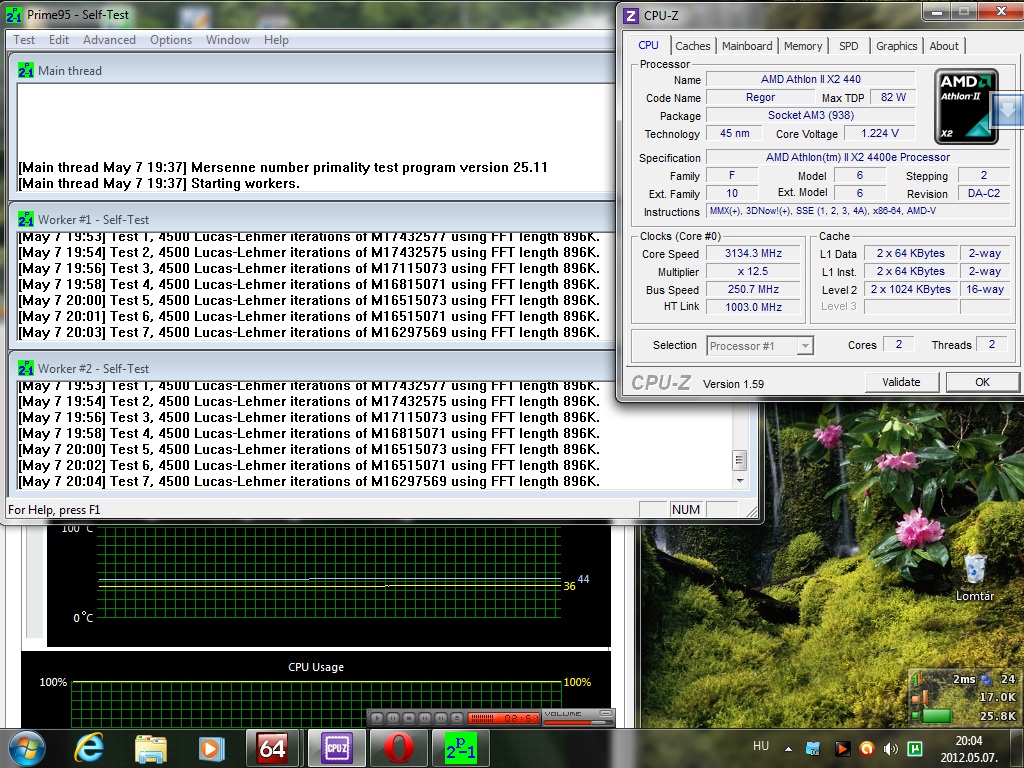Click the AMD Athlon II logo image
The image size is (1024, 768).
(x=965, y=106)
